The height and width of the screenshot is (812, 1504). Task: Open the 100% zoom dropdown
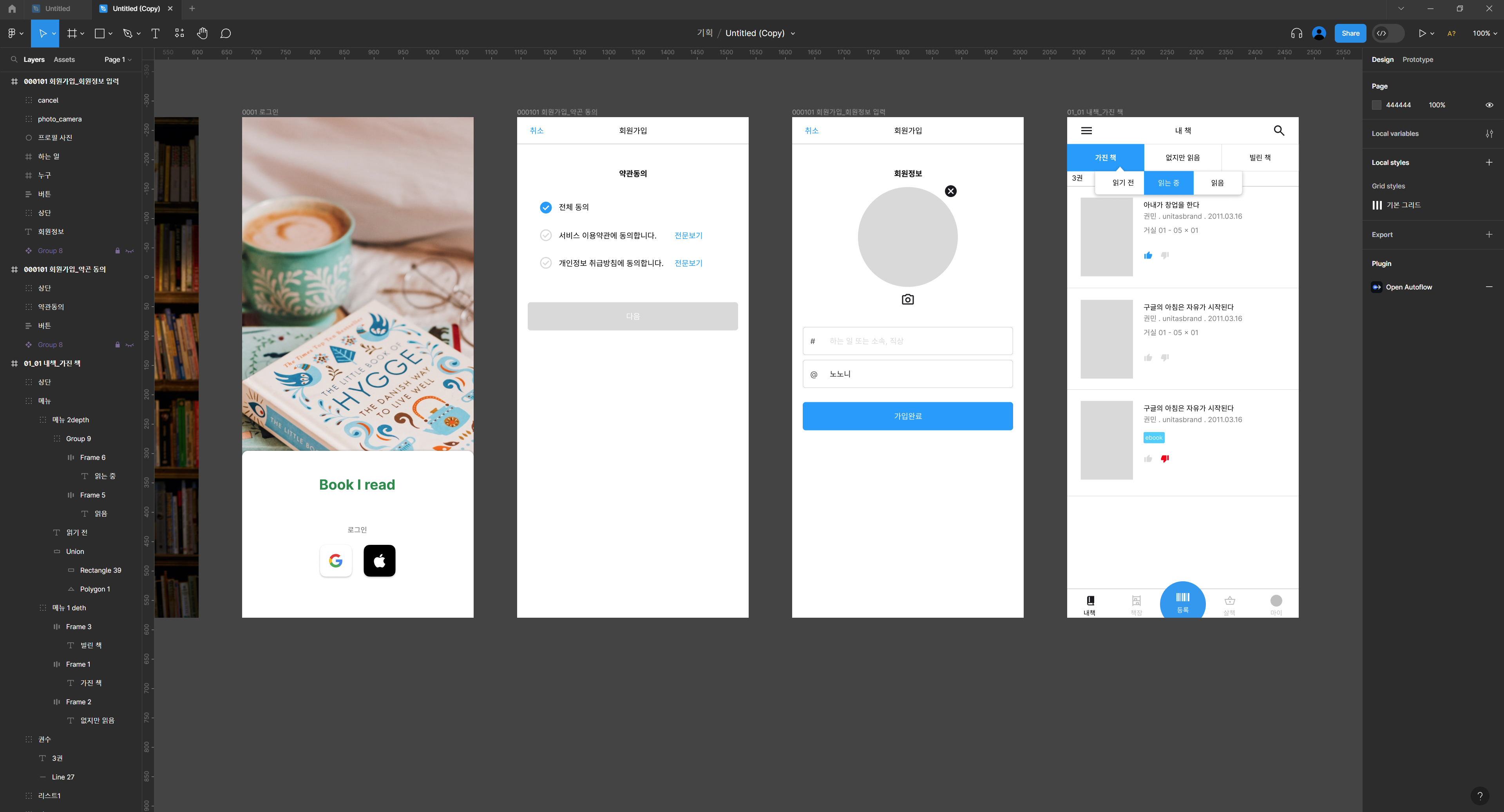(x=1484, y=33)
